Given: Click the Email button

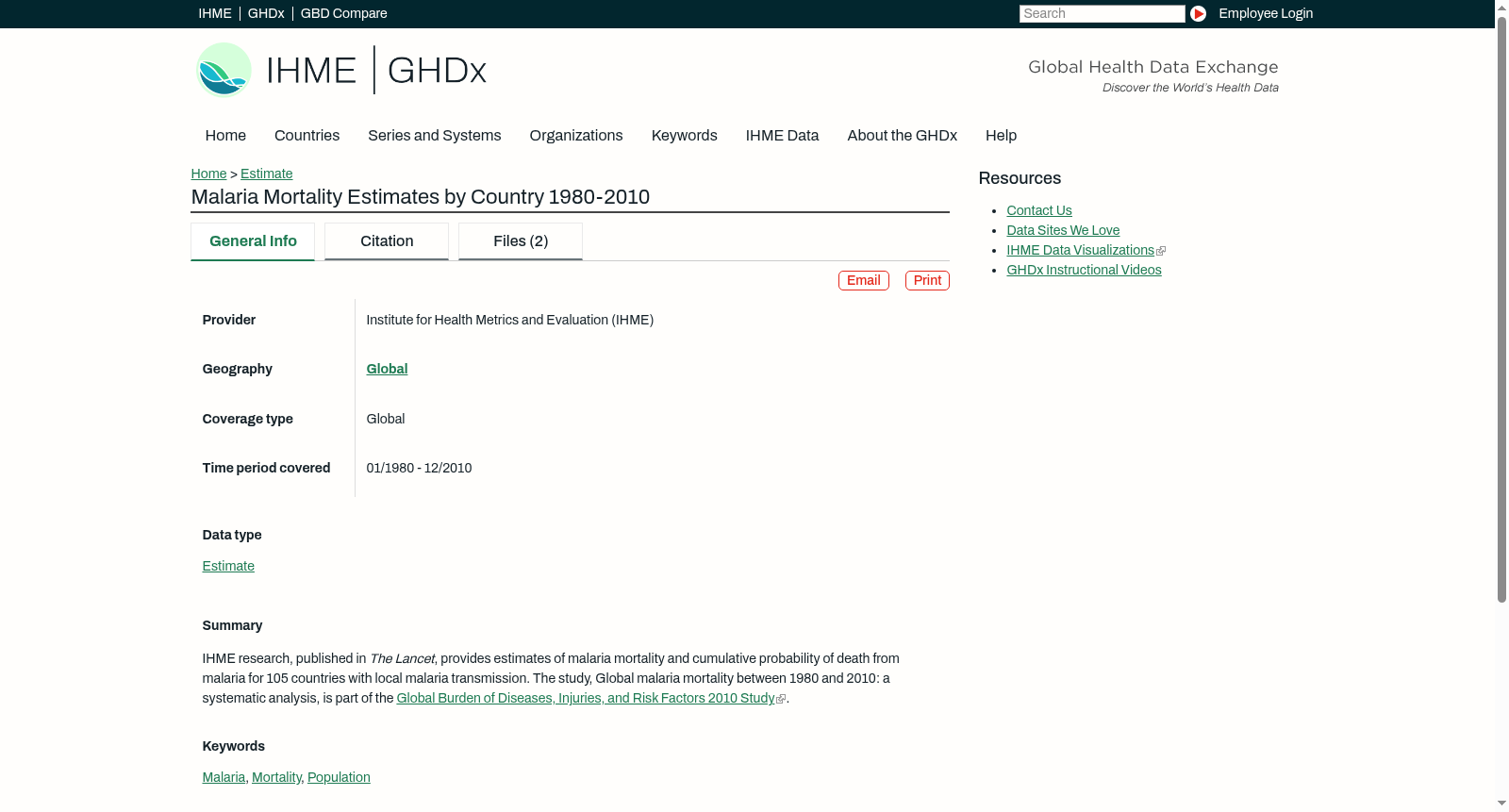Looking at the screenshot, I should pyautogui.click(x=864, y=281).
